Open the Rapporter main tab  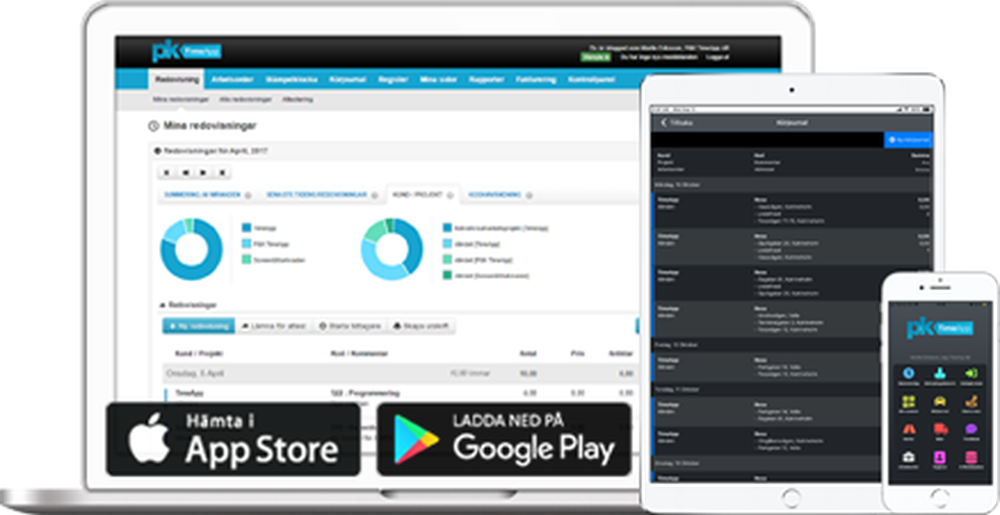(x=487, y=80)
